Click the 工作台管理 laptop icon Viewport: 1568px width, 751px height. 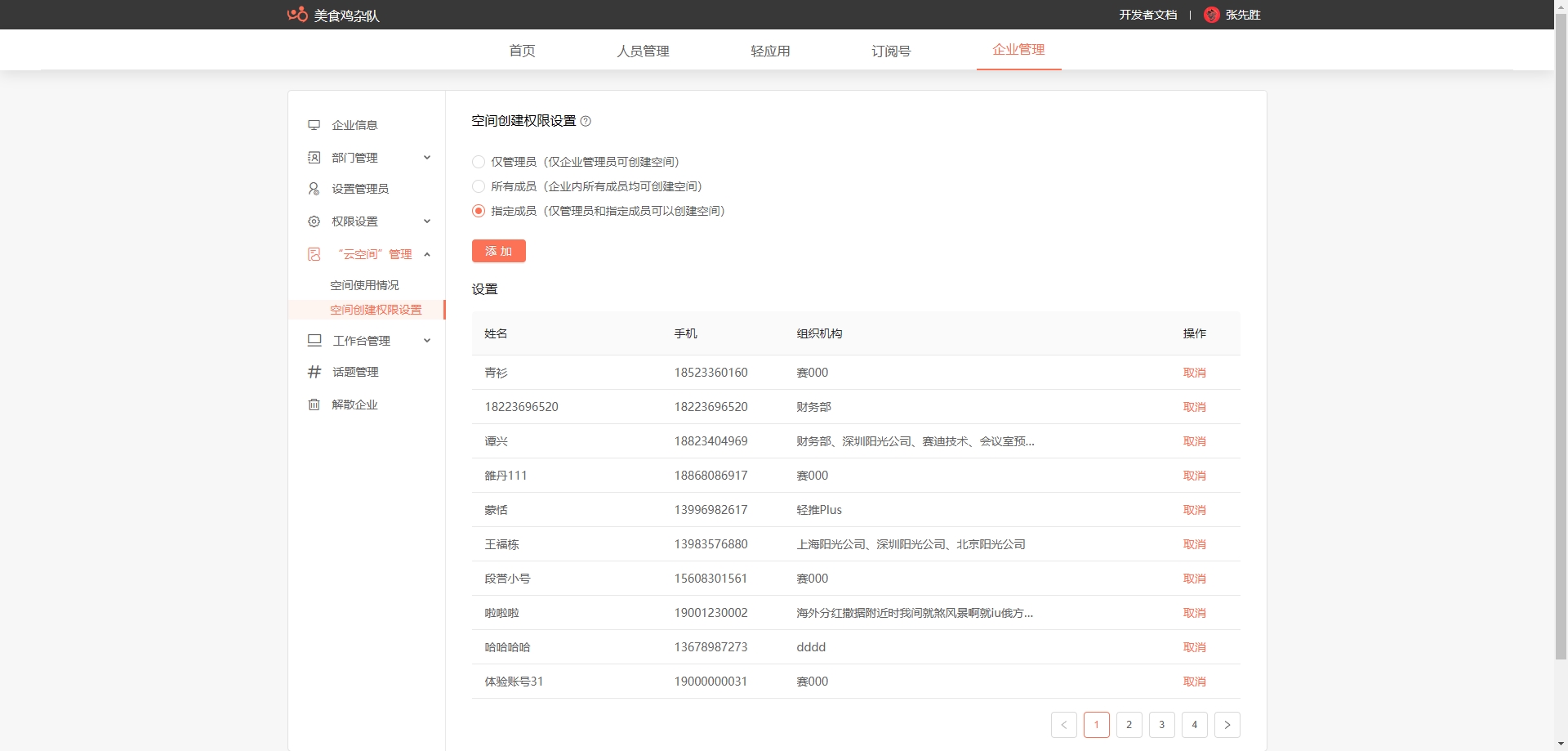click(x=314, y=340)
